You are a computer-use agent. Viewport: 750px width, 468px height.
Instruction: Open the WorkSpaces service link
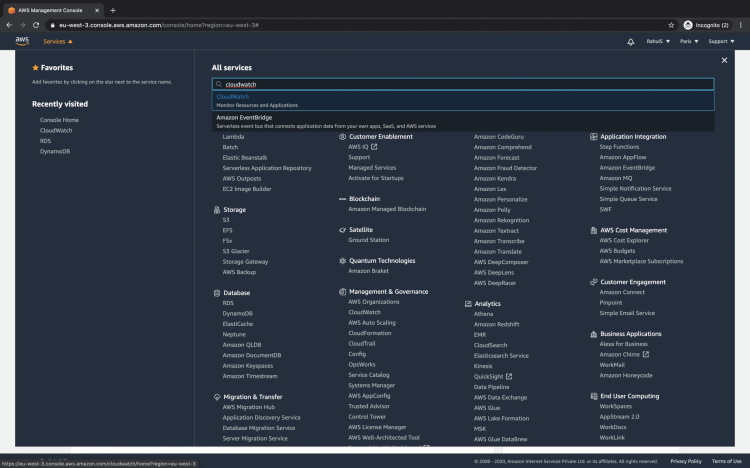[616, 407]
